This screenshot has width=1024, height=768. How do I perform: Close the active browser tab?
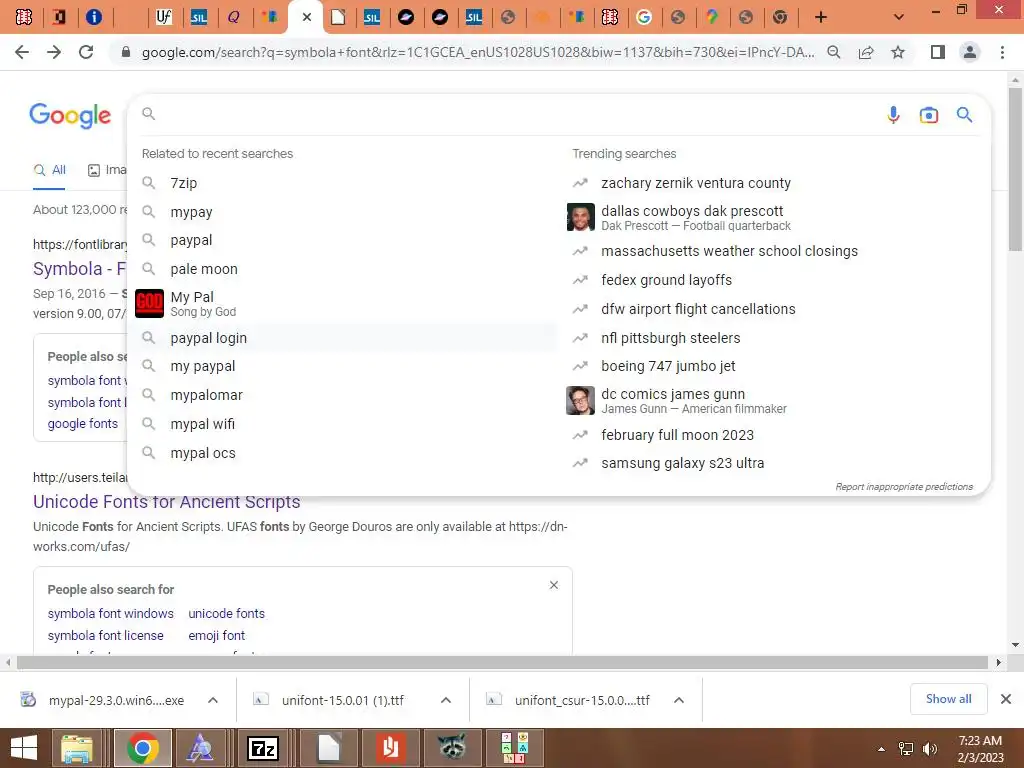pos(307,18)
